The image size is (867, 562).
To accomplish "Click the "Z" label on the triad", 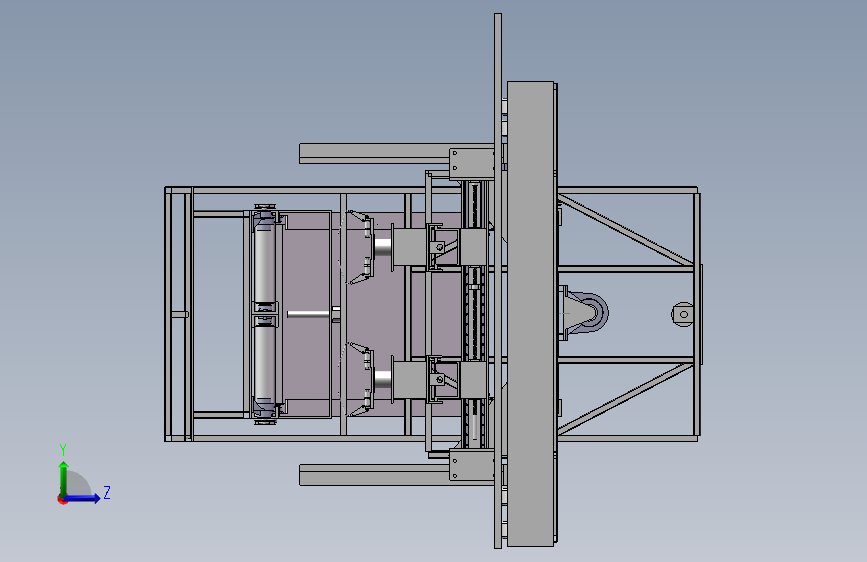I will (x=107, y=492).
